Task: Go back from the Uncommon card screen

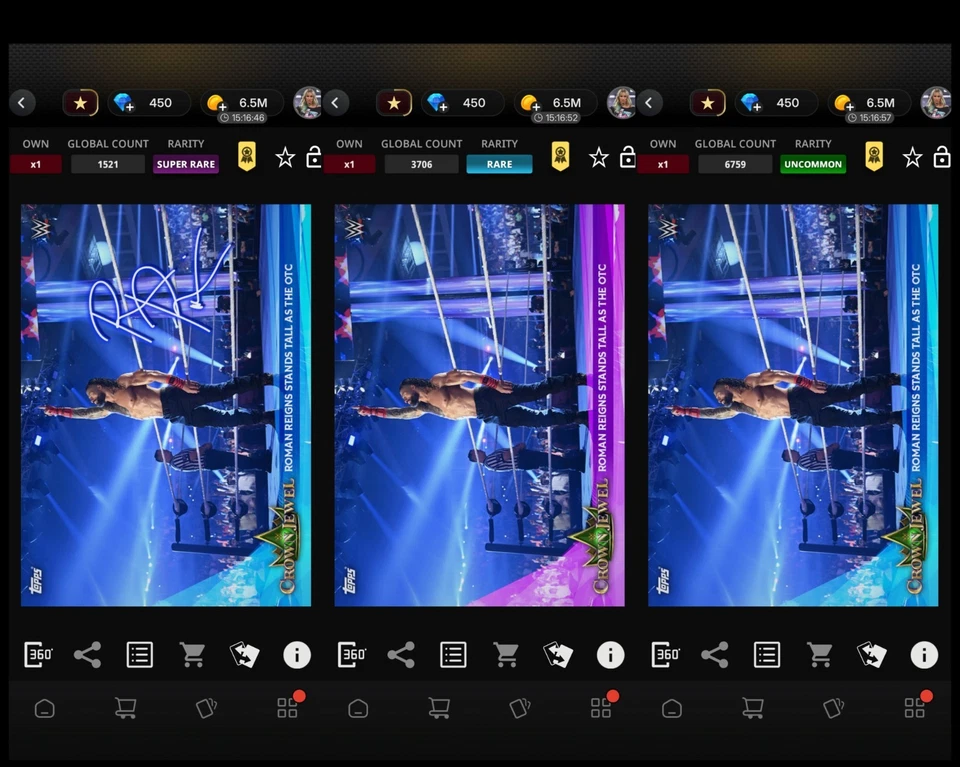Action: click(648, 102)
